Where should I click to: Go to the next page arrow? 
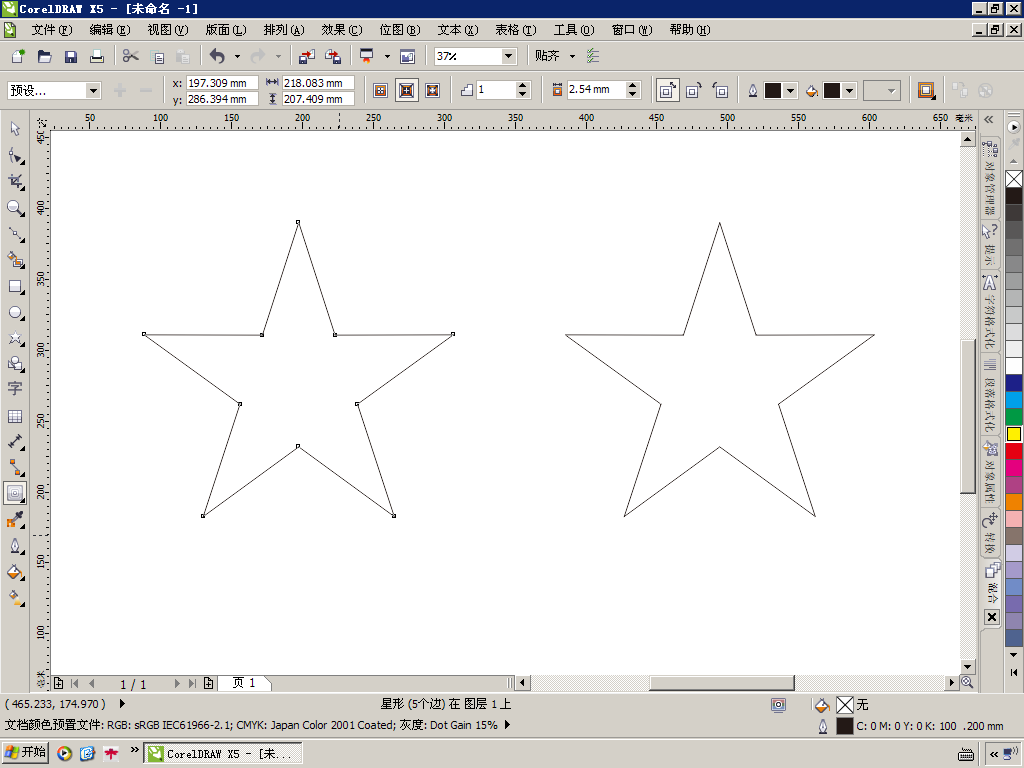click(x=177, y=683)
